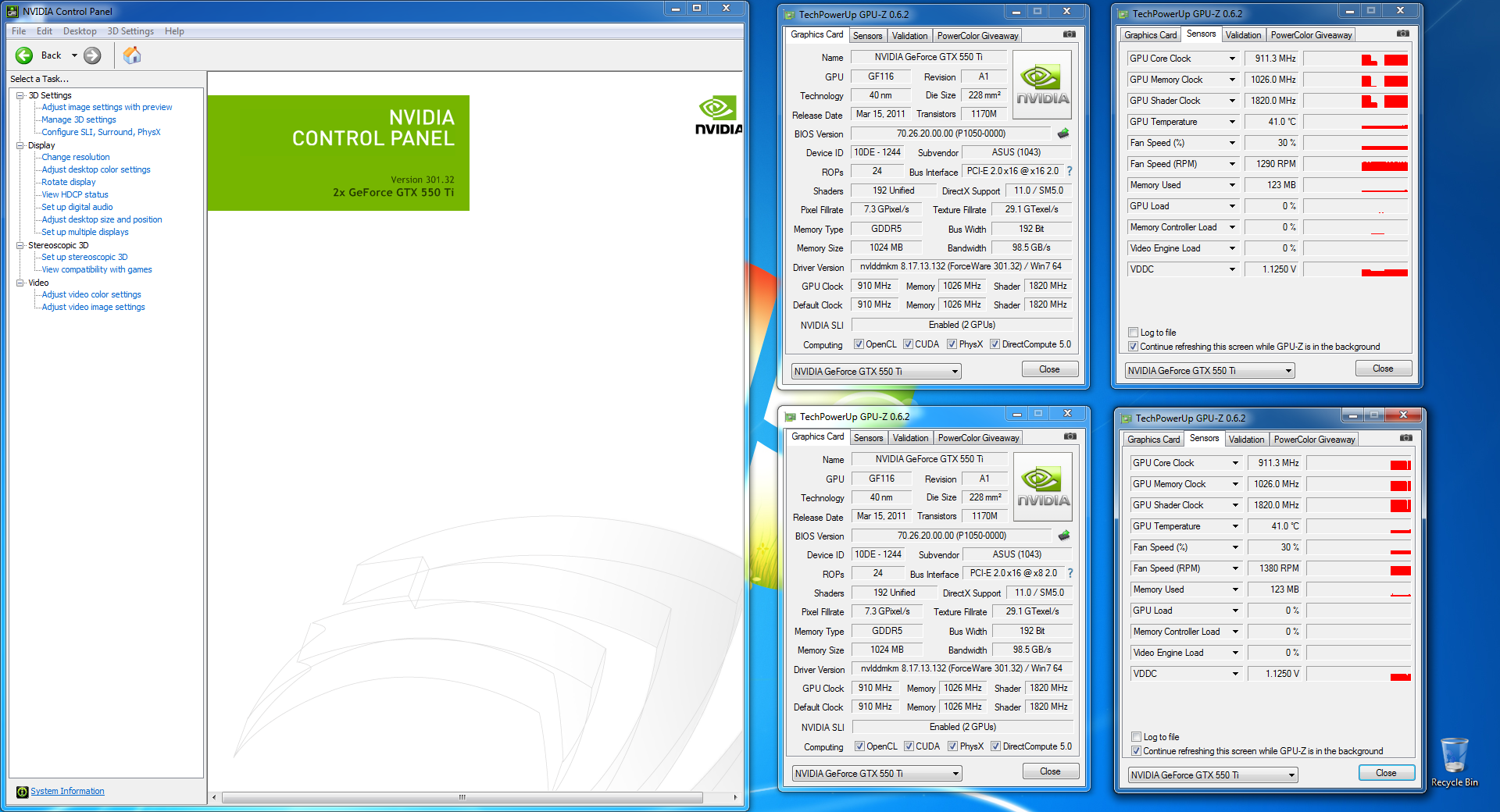1500x812 pixels.
Task: Go to NVIDIA Control Panel home icon
Action: pyautogui.click(x=132, y=55)
